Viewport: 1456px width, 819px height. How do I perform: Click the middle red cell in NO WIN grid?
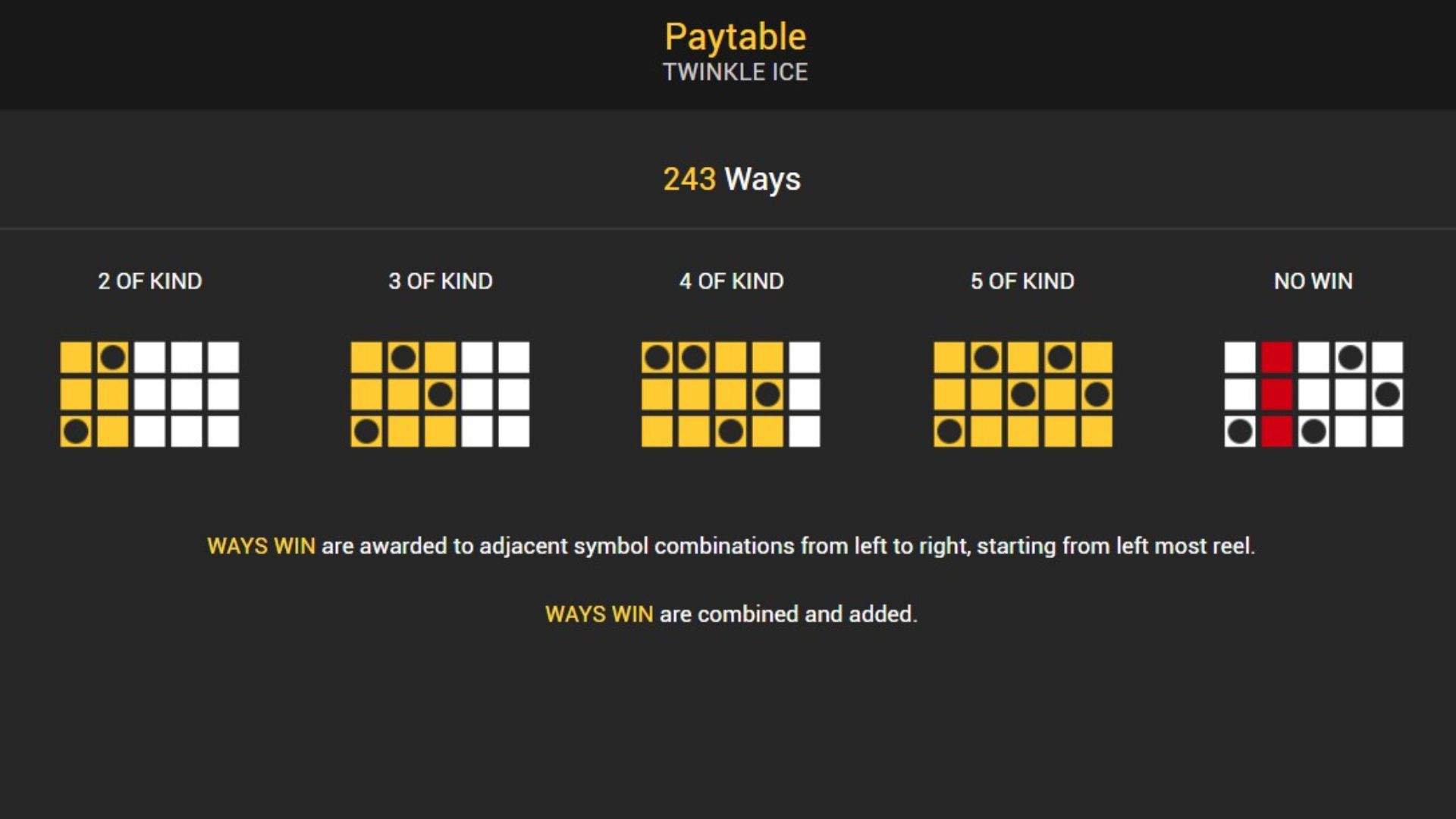[x=1276, y=394]
